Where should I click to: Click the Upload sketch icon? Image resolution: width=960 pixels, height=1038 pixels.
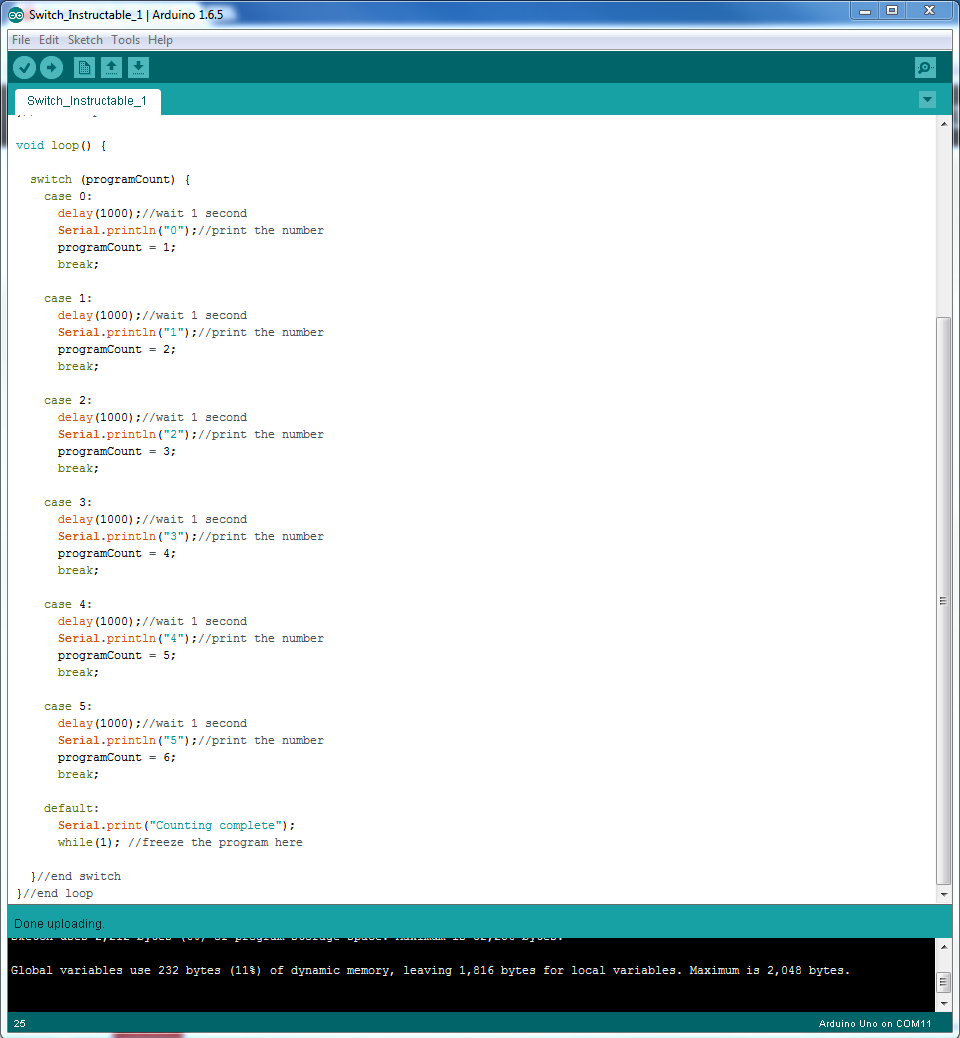[x=51, y=67]
